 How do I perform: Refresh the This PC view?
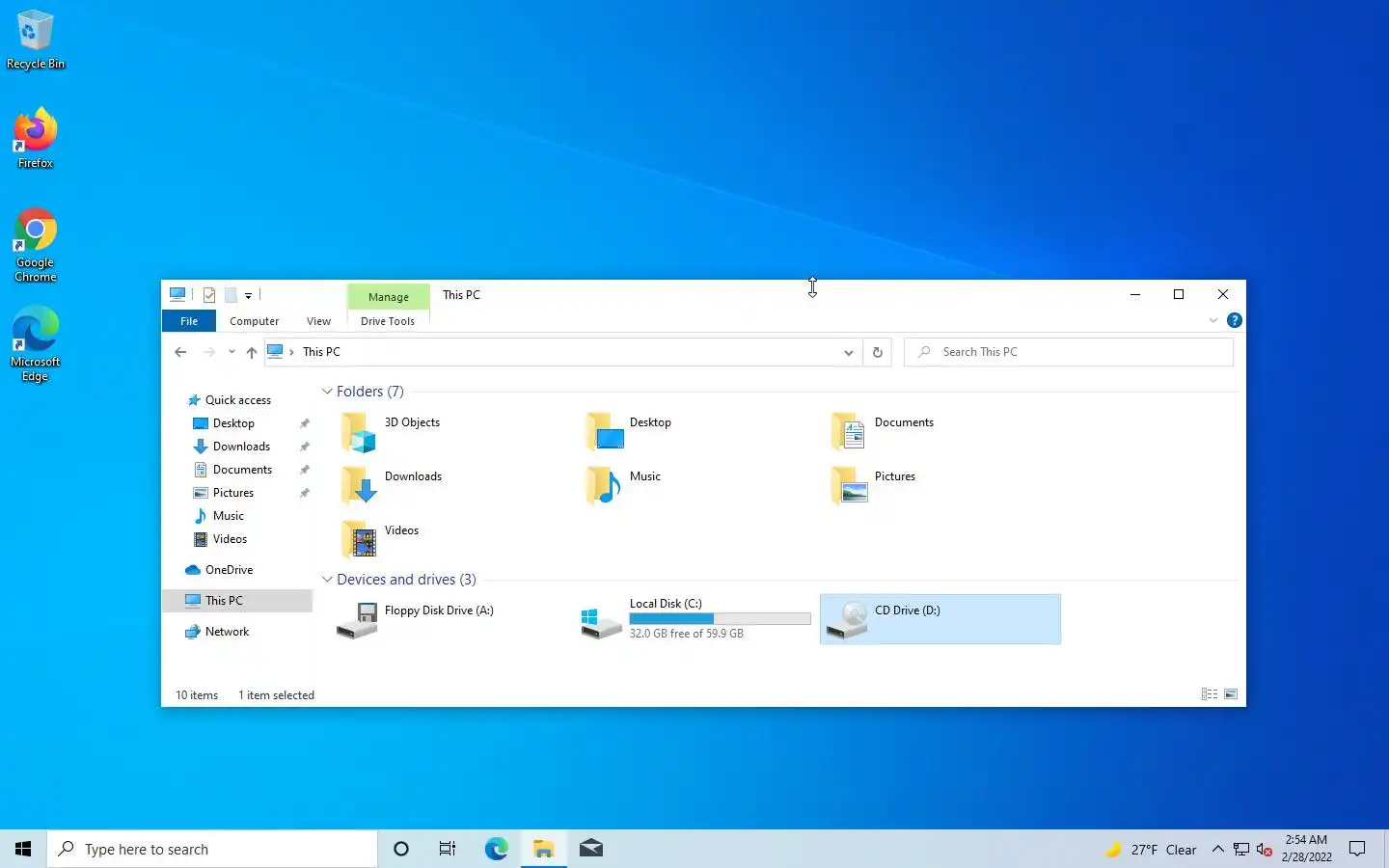[x=877, y=352]
